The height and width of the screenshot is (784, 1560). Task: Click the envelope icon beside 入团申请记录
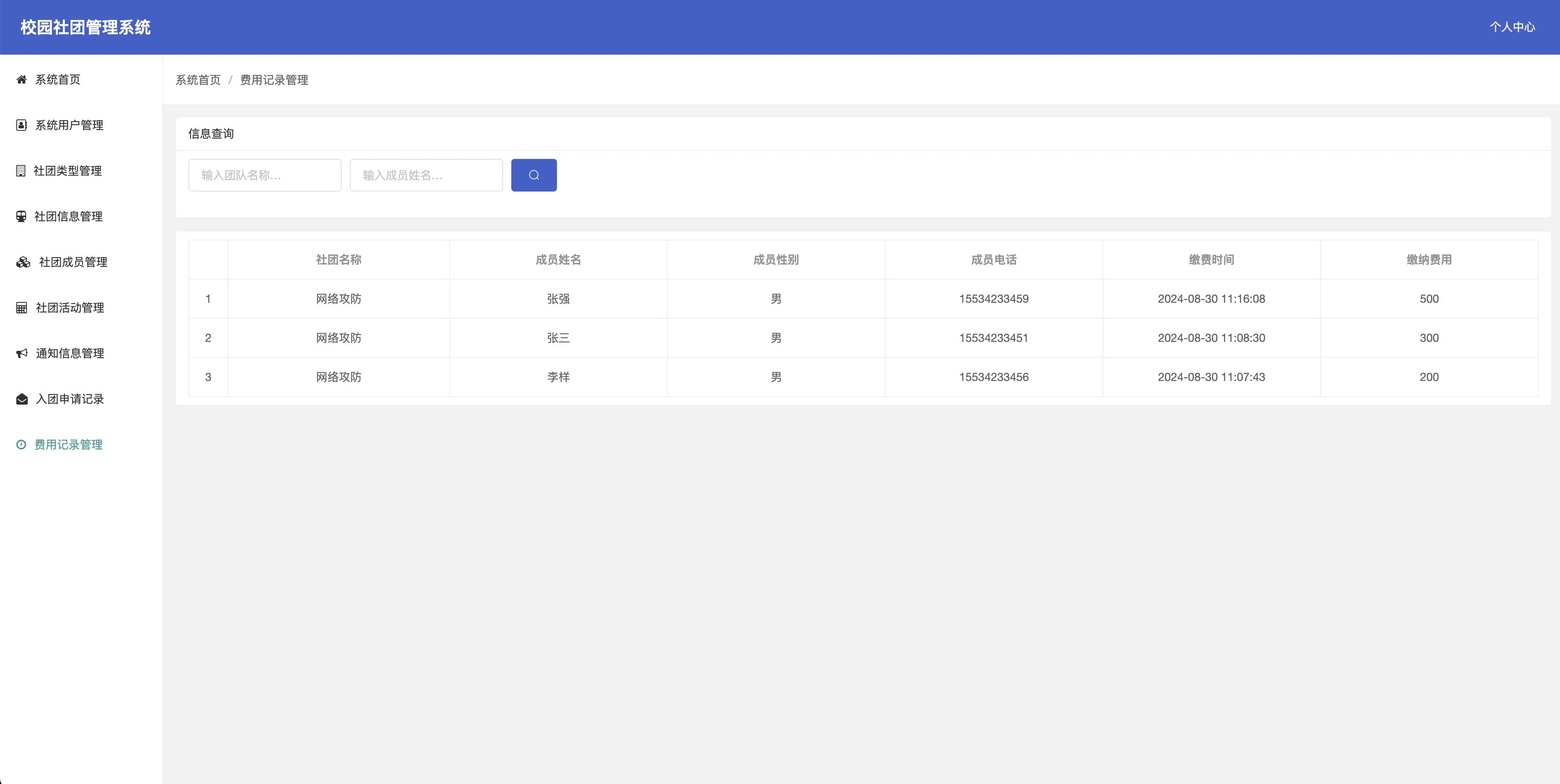(22, 399)
